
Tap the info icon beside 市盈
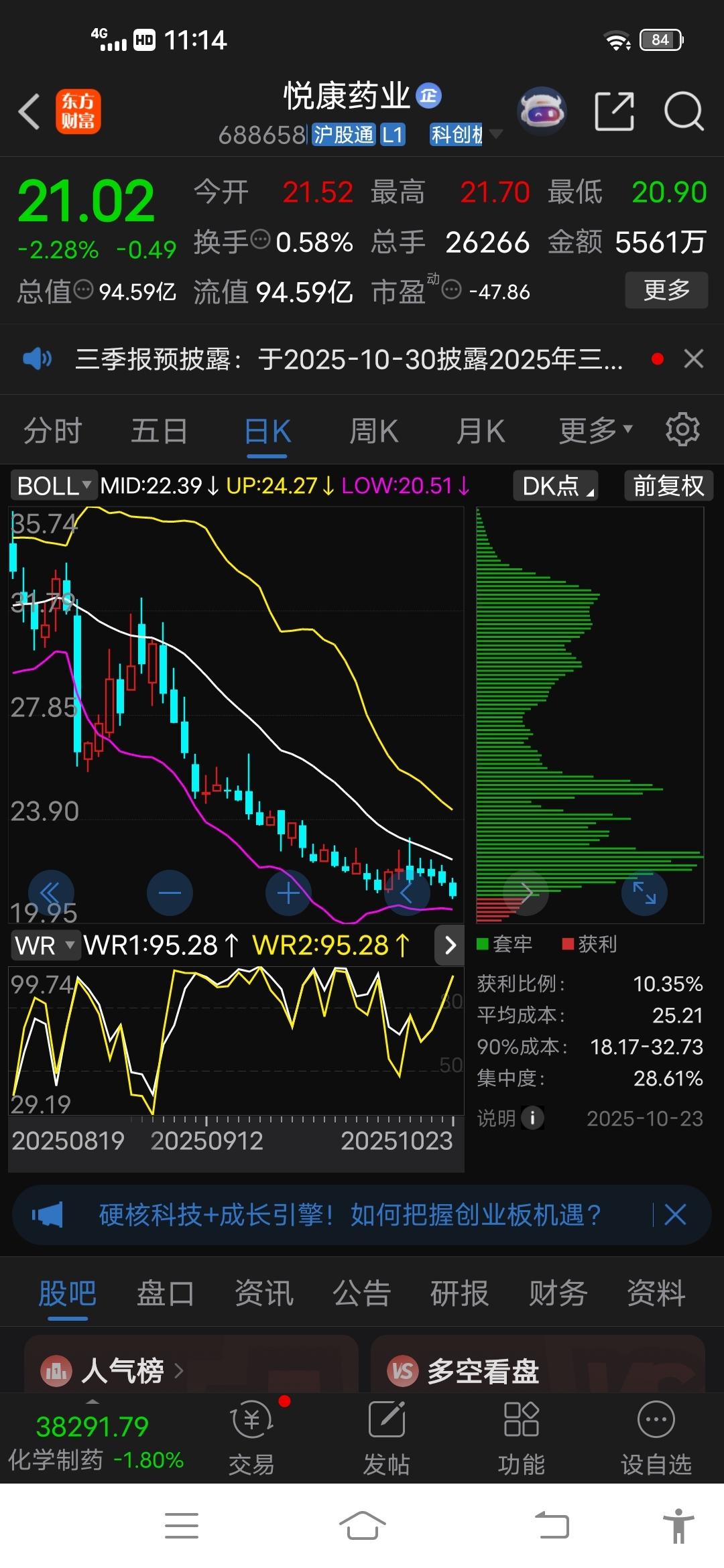(x=452, y=290)
